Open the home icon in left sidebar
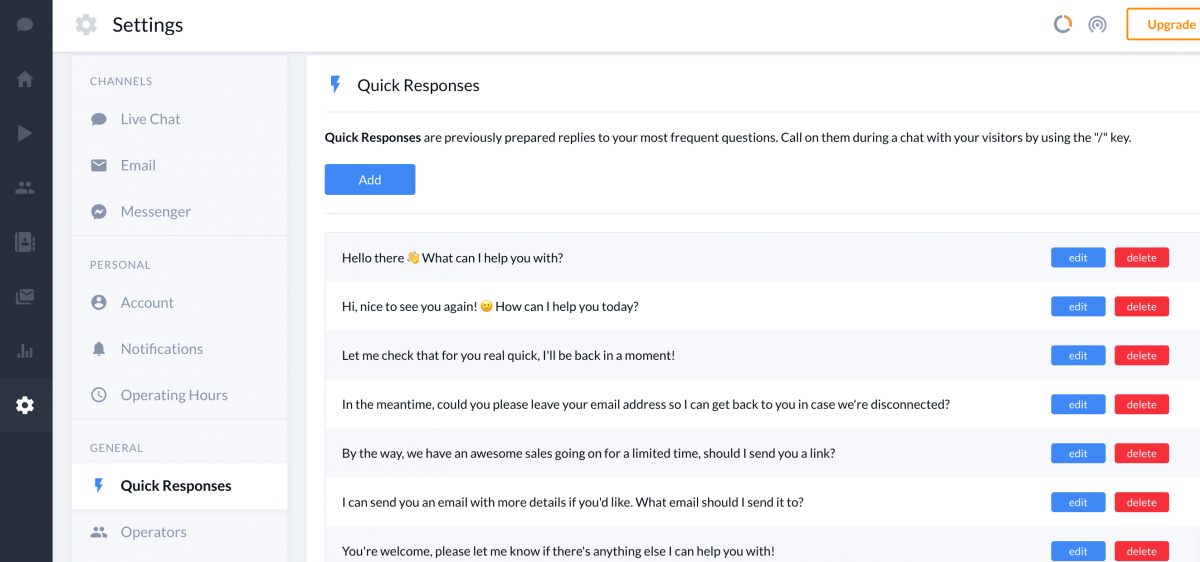Screen dimensions: 1200x562 click(x=25, y=79)
